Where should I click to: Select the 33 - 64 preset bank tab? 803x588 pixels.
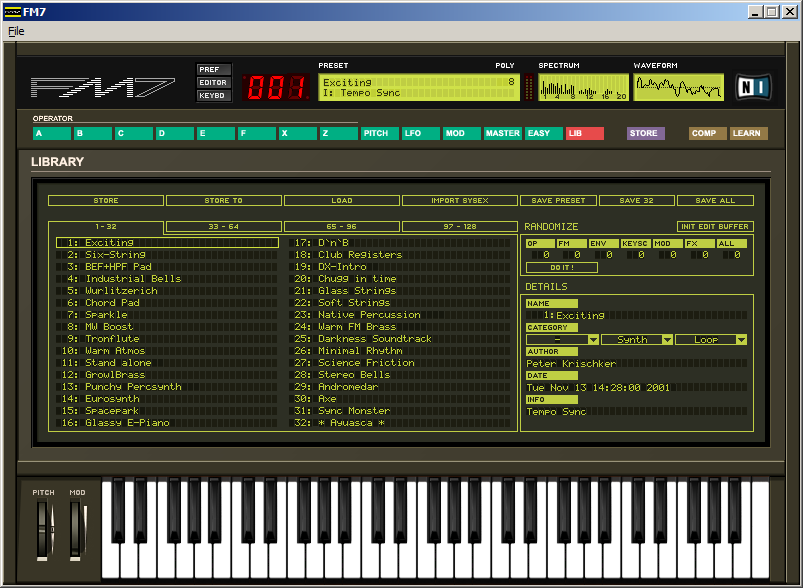(x=224, y=226)
